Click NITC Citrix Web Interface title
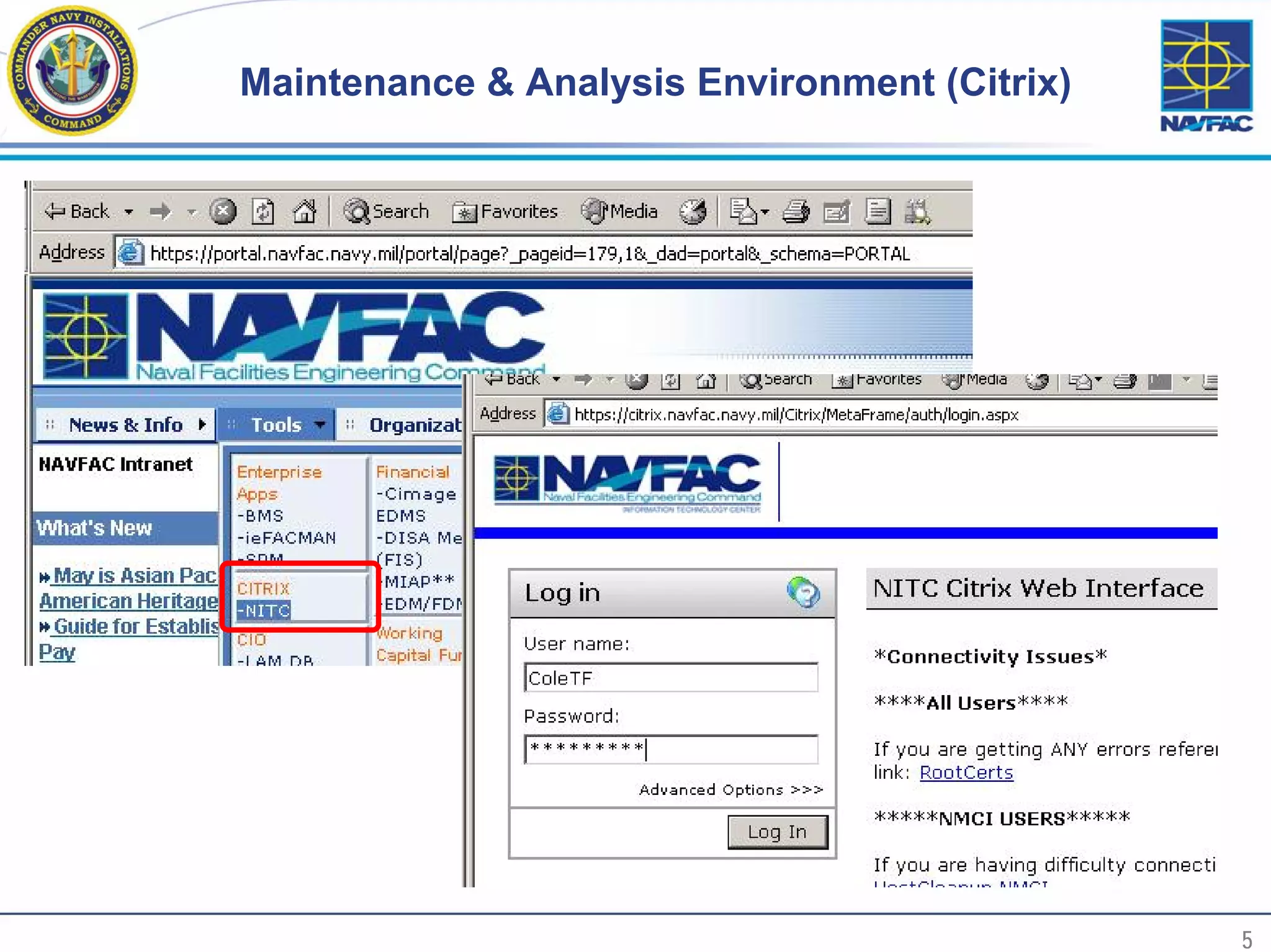This screenshot has height=952, width=1271. click(1038, 588)
